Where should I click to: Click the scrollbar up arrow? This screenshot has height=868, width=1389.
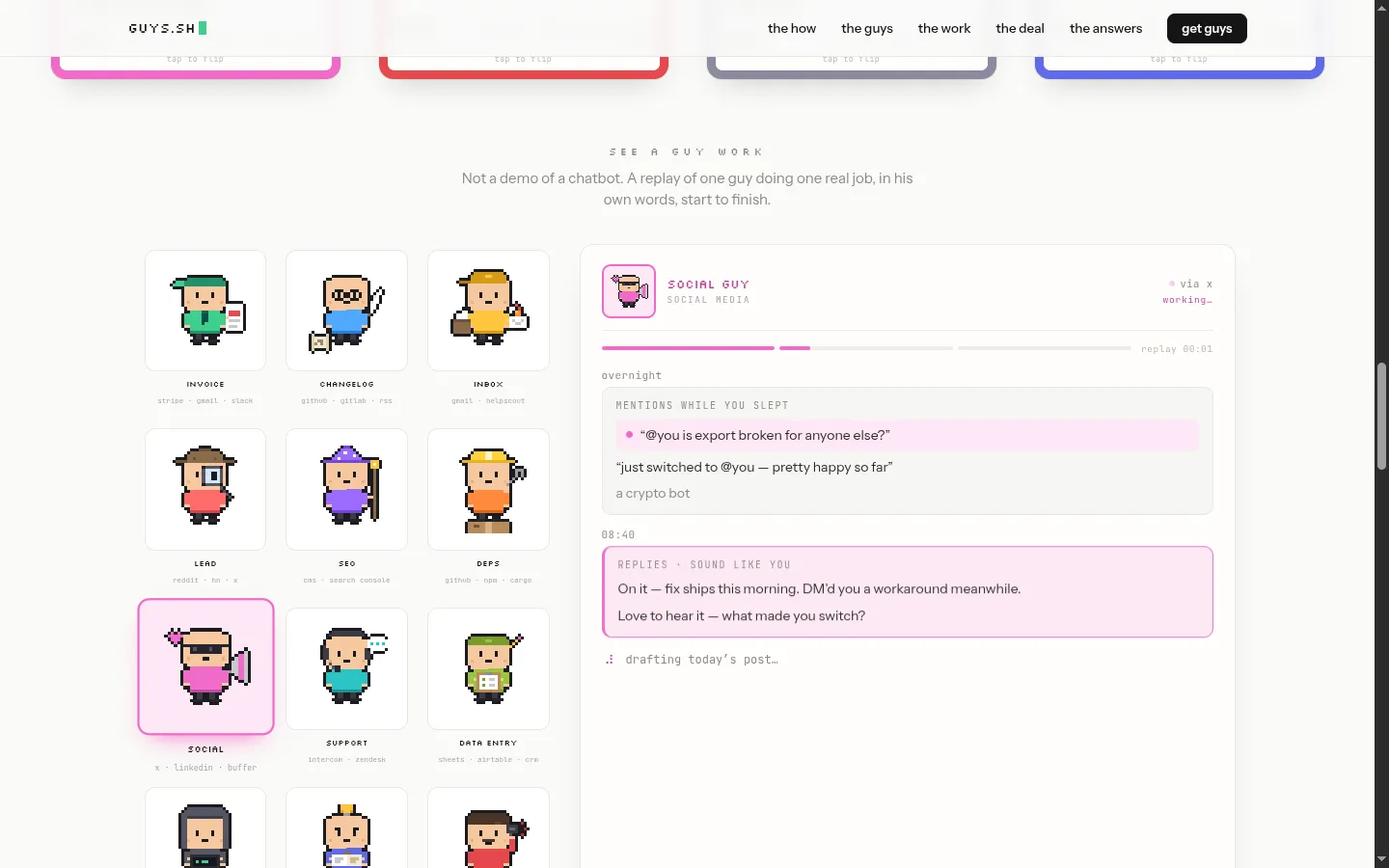point(1381,8)
